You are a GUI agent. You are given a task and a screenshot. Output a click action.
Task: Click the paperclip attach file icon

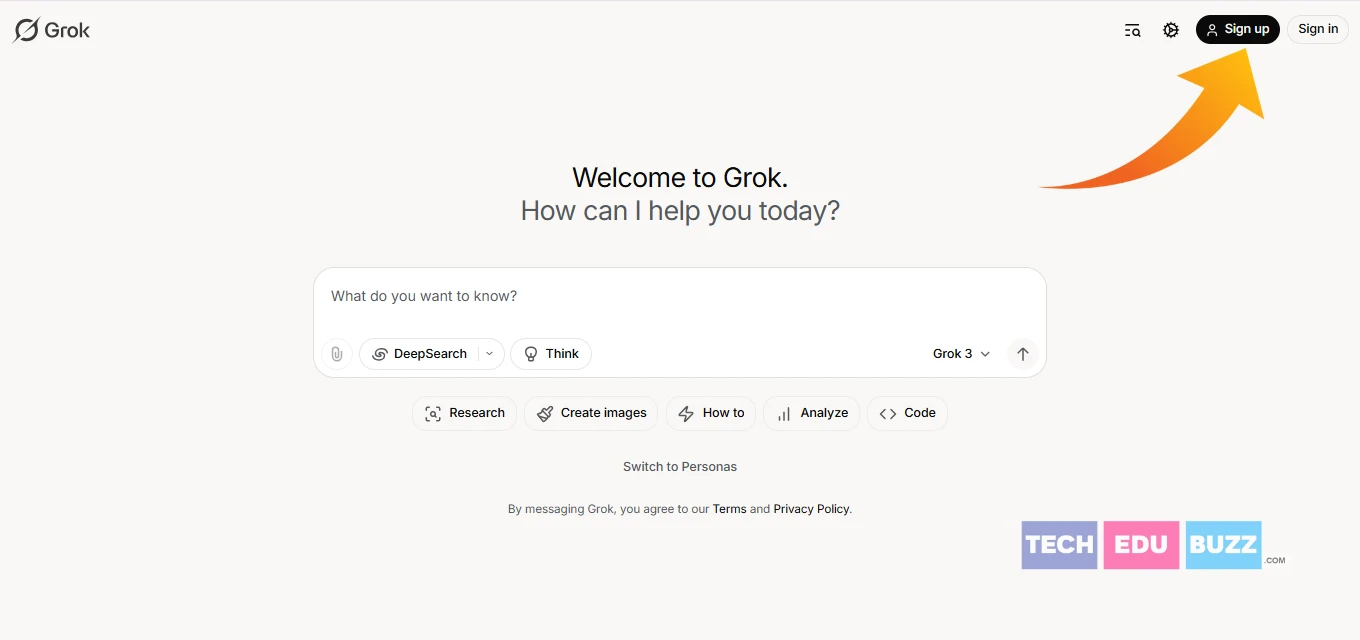click(337, 354)
